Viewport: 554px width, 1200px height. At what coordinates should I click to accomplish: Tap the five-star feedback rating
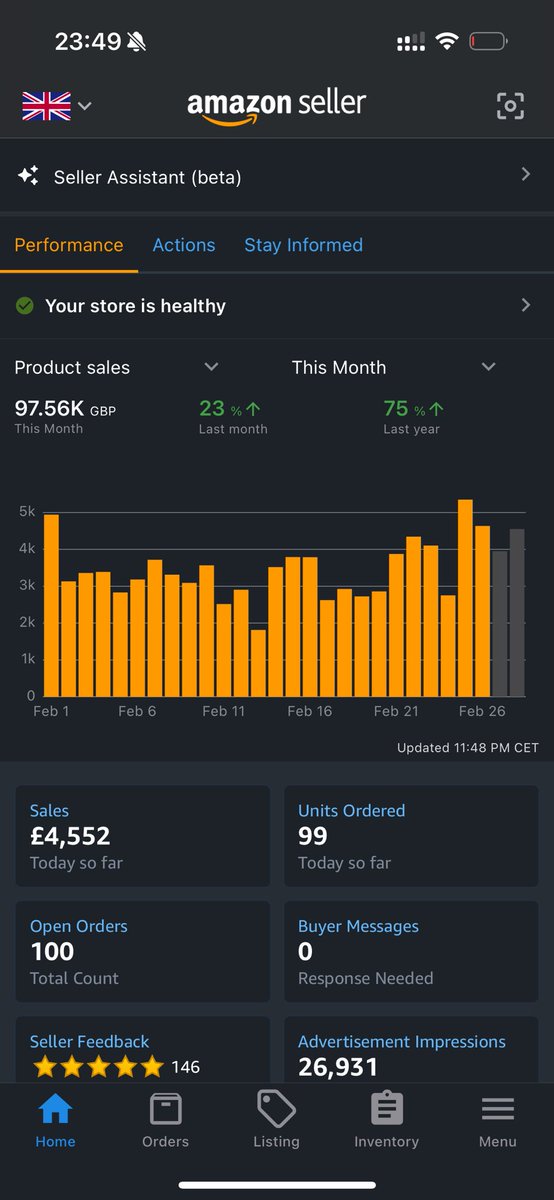(x=98, y=1067)
